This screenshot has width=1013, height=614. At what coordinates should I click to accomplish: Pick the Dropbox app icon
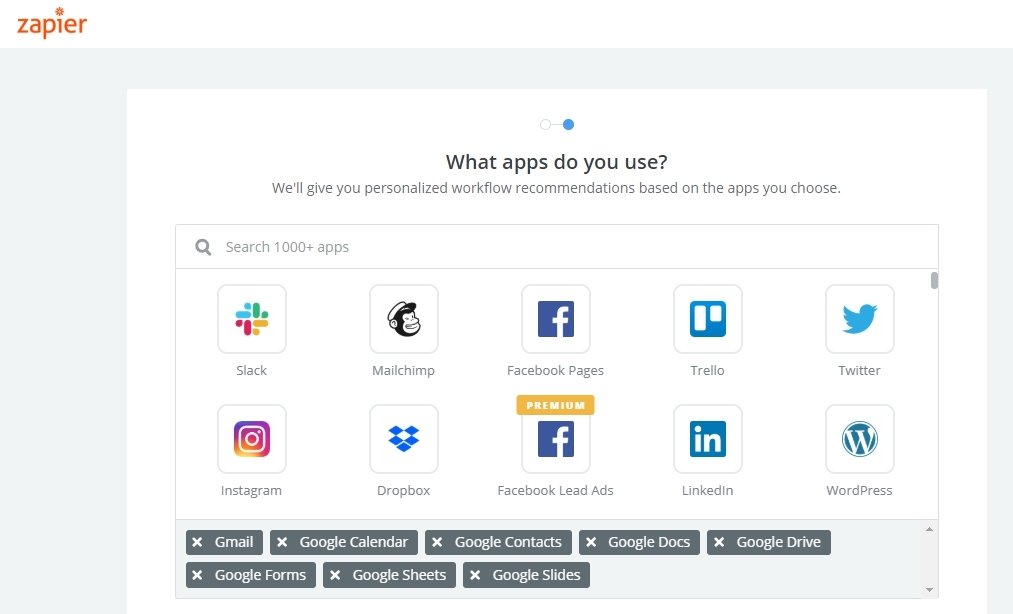point(404,439)
